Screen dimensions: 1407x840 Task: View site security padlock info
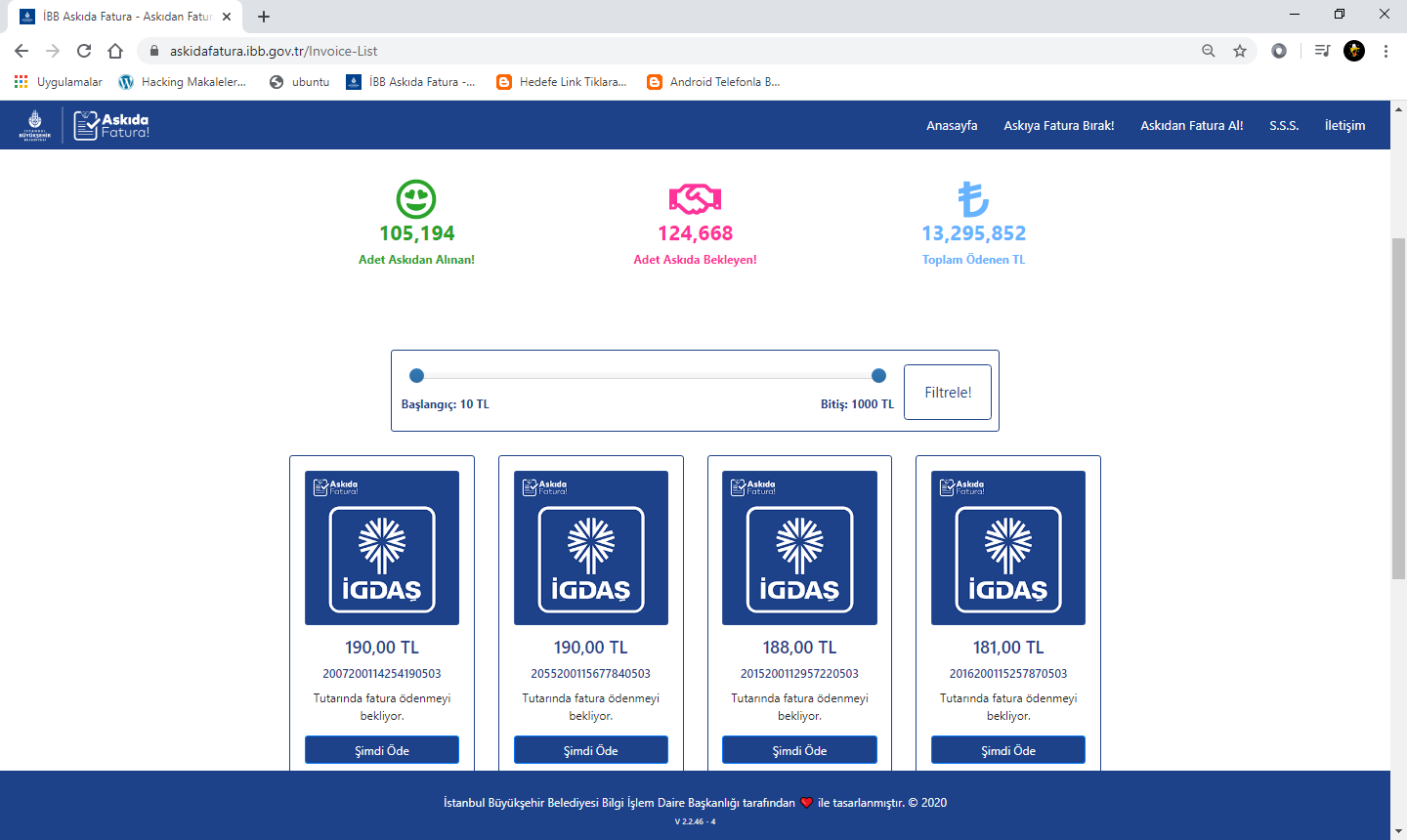point(153,51)
